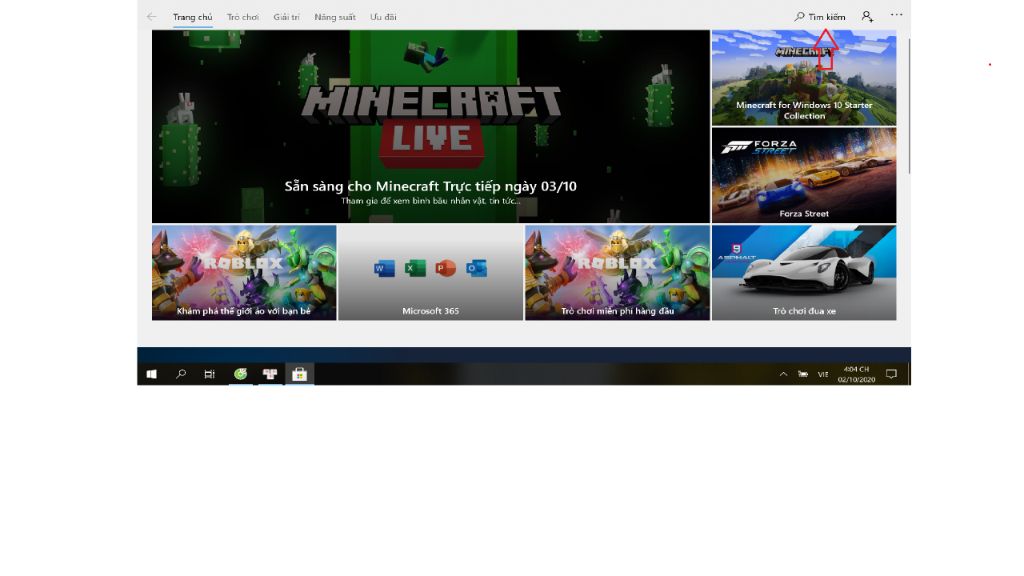Screen dimensions: 1024x576
Task: Switch to the Giải trí tab
Action: (x=287, y=17)
